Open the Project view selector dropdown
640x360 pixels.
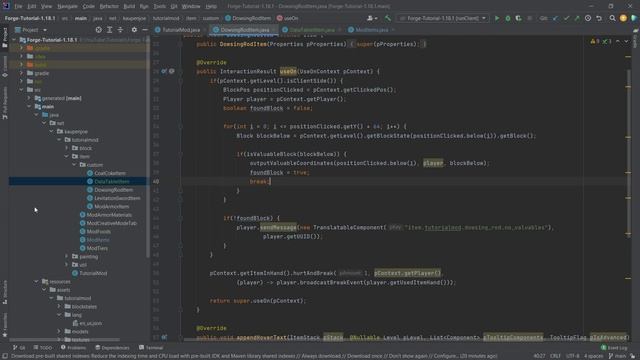pyautogui.click(x=31, y=30)
